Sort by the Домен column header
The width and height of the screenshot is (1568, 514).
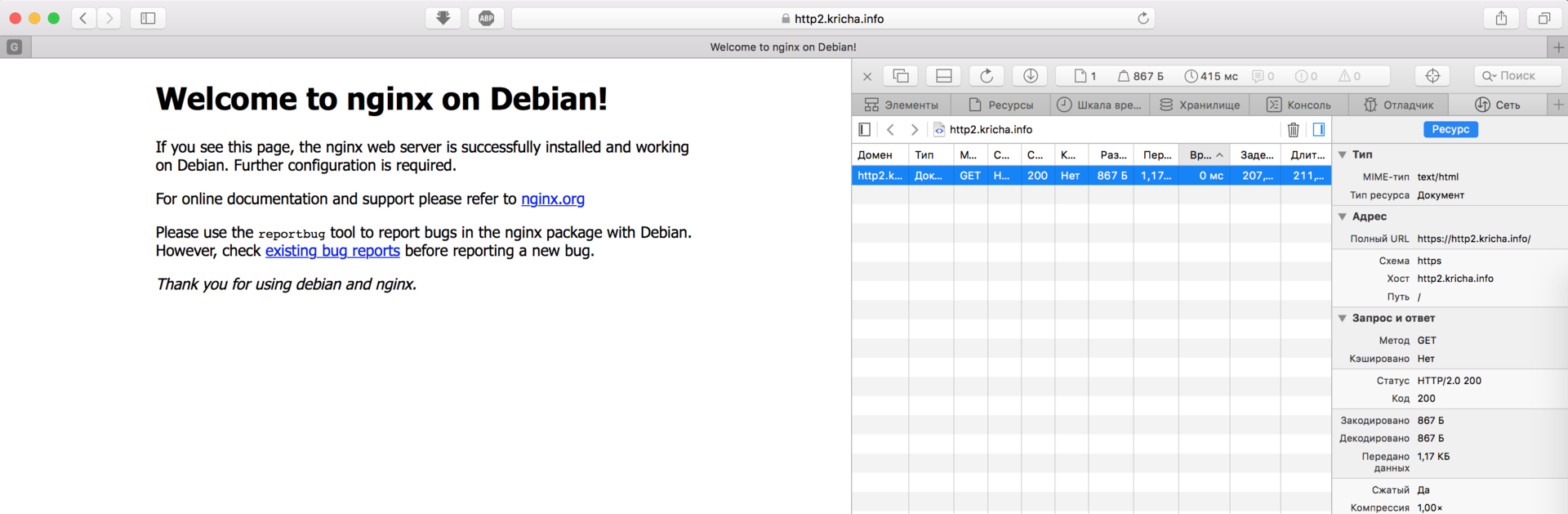[x=880, y=154]
